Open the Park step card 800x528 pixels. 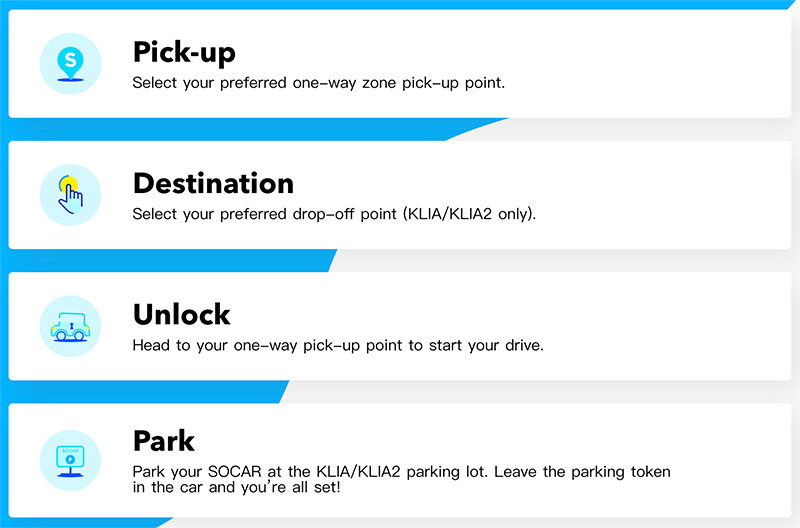tap(400, 460)
